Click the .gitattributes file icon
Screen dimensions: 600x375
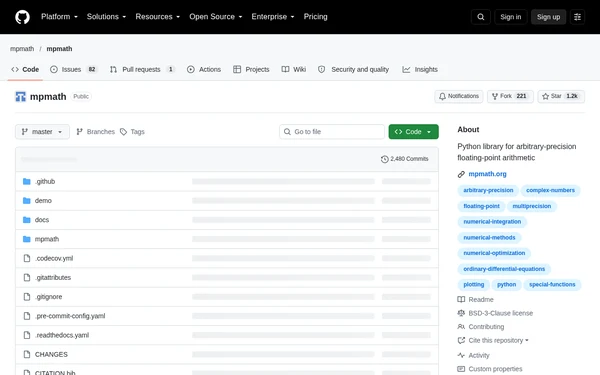(27, 277)
